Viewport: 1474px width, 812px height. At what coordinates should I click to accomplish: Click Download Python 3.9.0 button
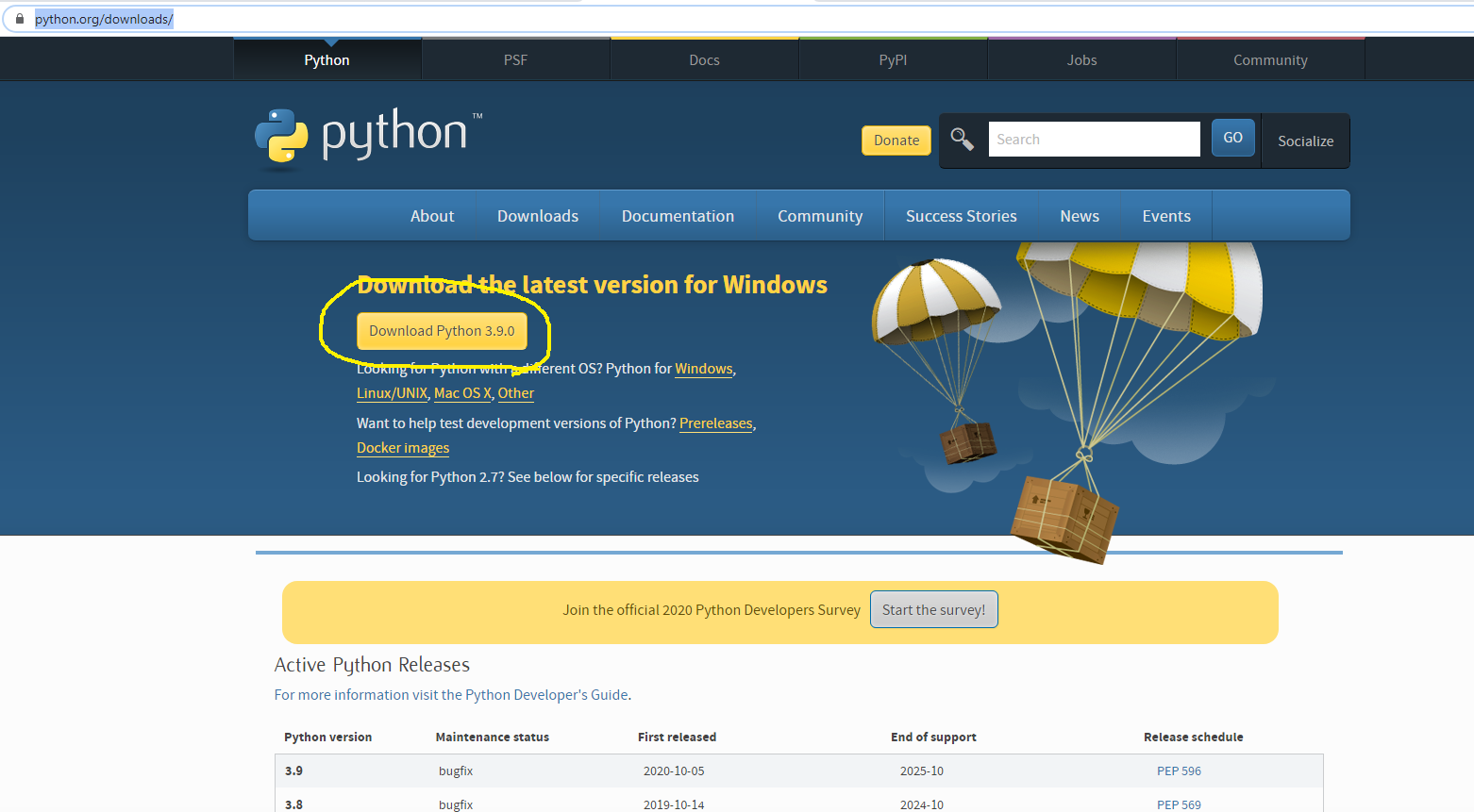pyautogui.click(x=442, y=331)
